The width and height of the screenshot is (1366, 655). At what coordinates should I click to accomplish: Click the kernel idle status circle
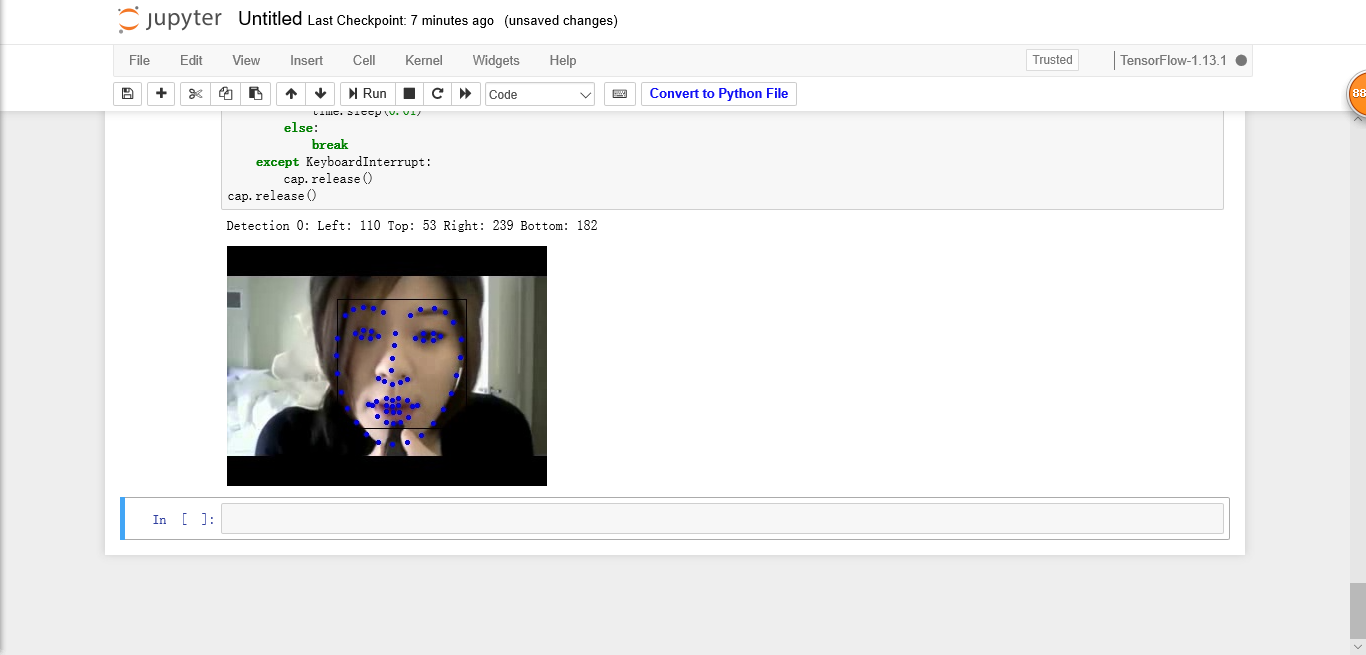(1241, 60)
